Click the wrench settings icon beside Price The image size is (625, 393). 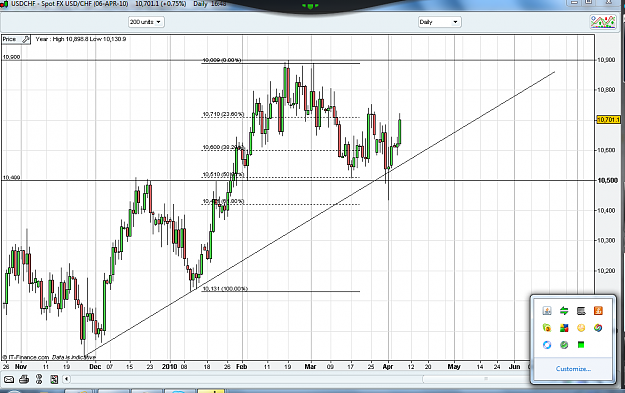(x=26, y=39)
